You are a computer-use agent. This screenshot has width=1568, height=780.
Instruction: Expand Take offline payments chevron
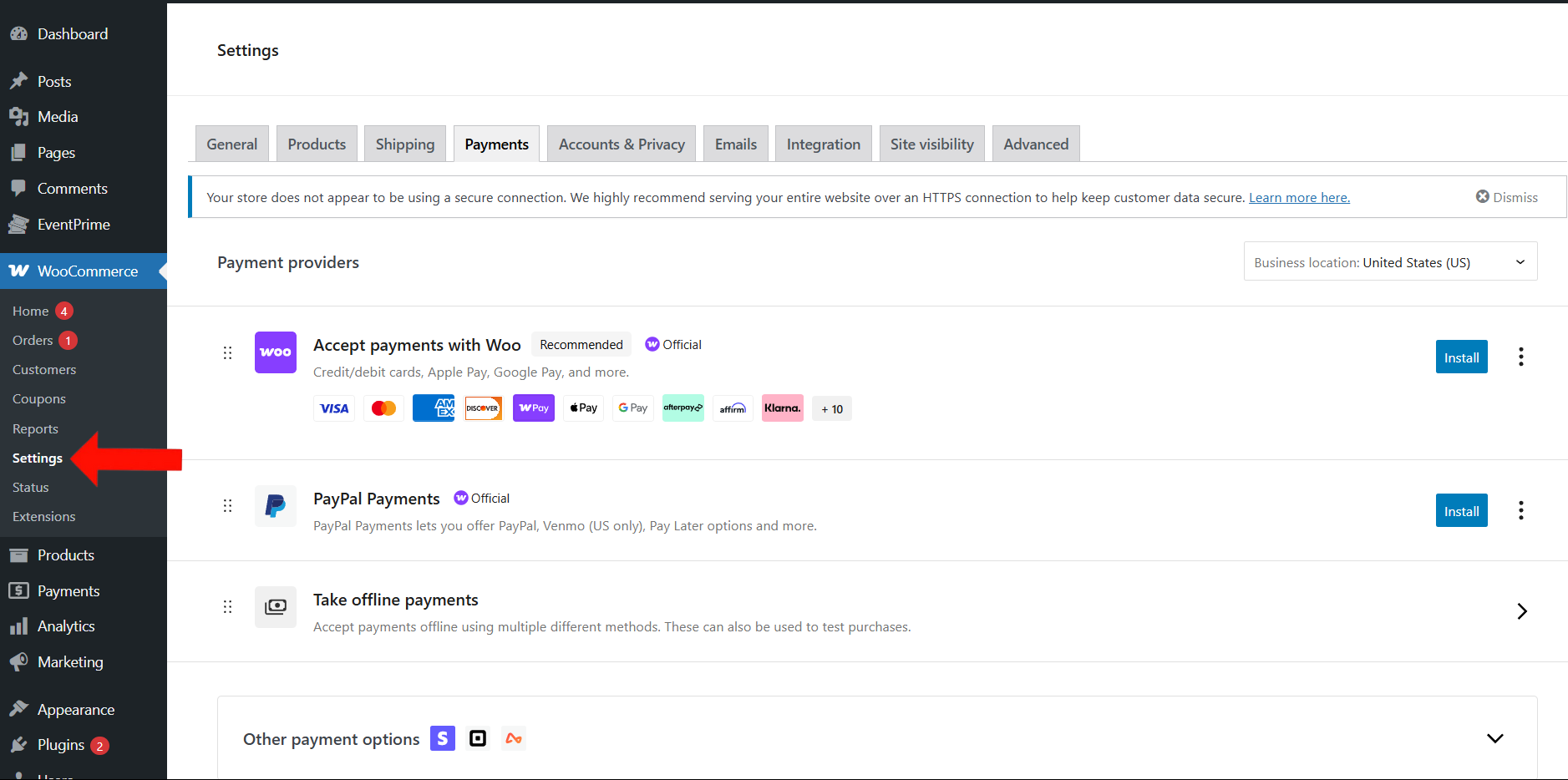(x=1522, y=611)
